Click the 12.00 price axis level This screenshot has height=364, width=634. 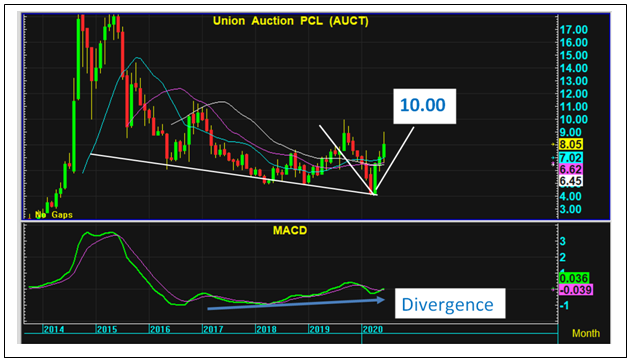pos(574,94)
